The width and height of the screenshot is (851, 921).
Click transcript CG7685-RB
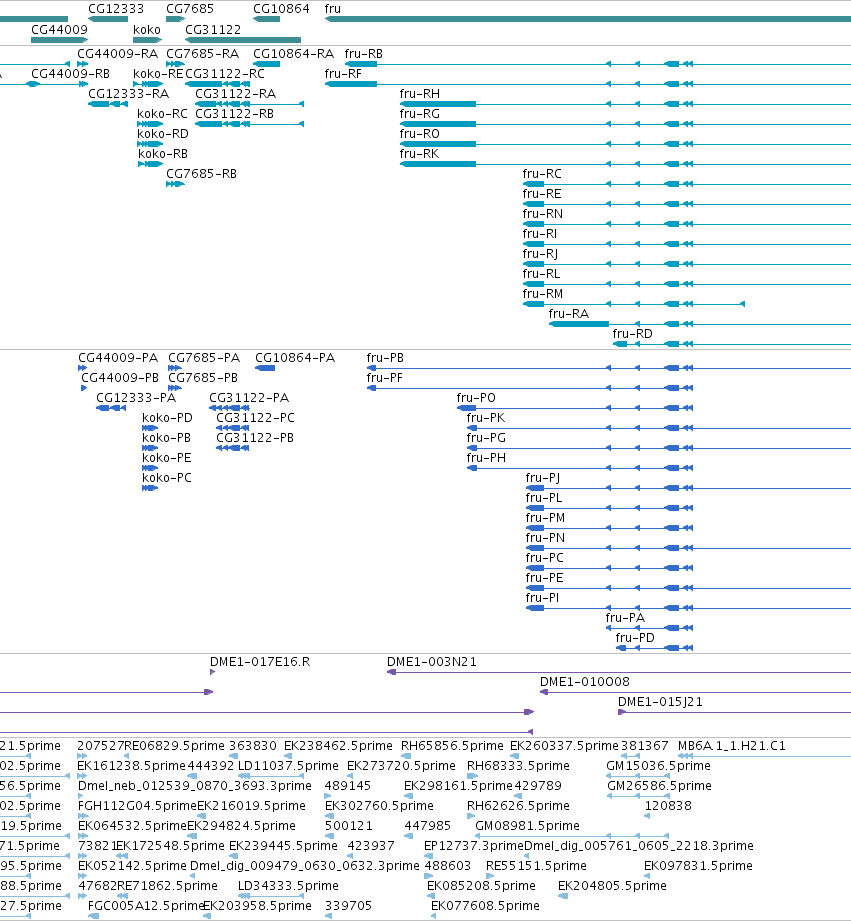click(x=201, y=174)
